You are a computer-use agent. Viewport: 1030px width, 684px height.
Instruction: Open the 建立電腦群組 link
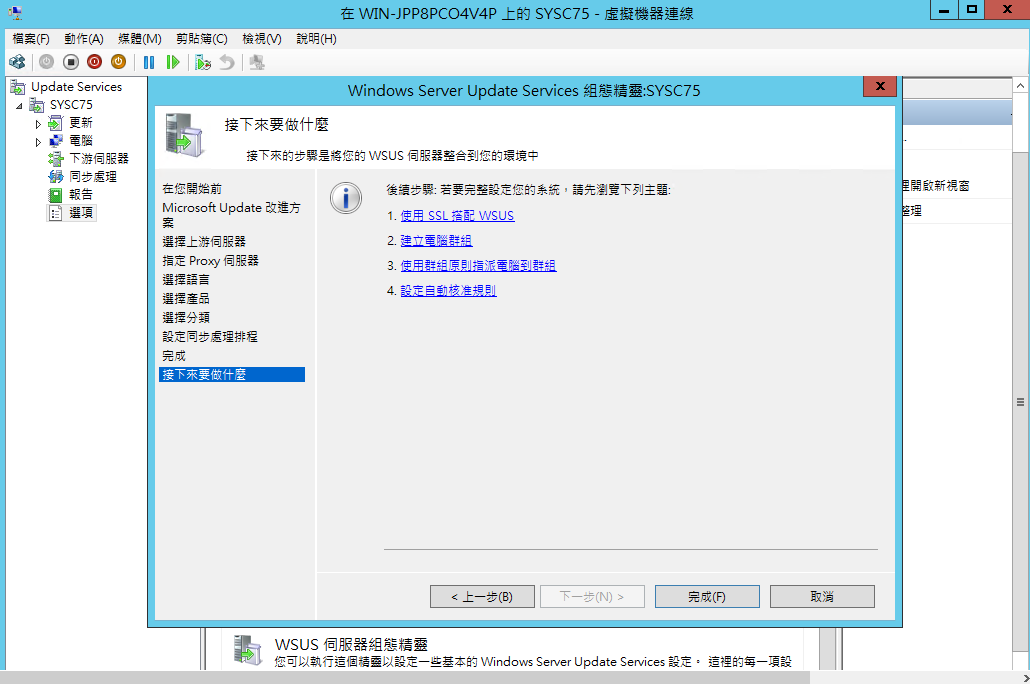(x=436, y=240)
